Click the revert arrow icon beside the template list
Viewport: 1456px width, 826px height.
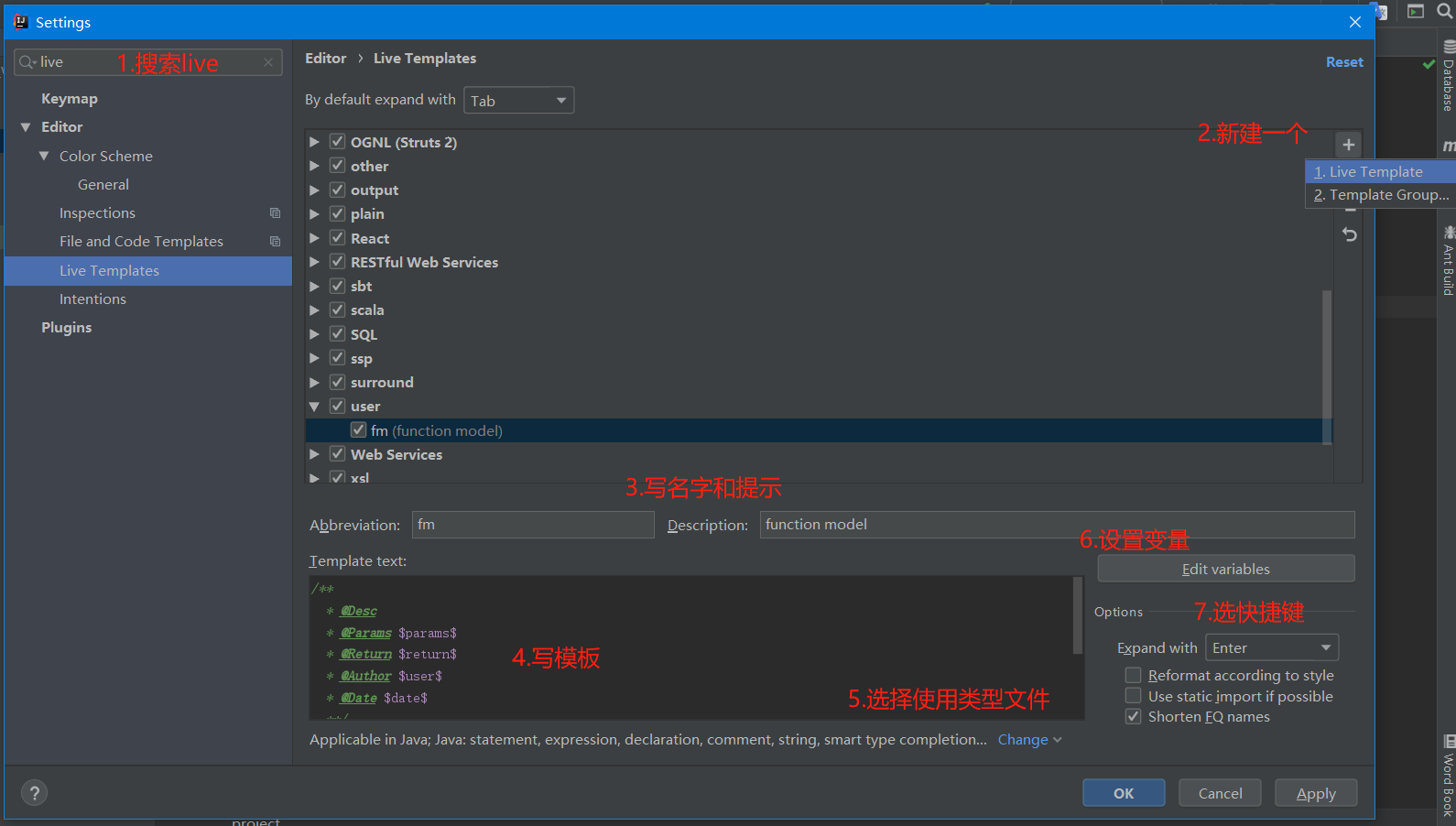tap(1349, 234)
